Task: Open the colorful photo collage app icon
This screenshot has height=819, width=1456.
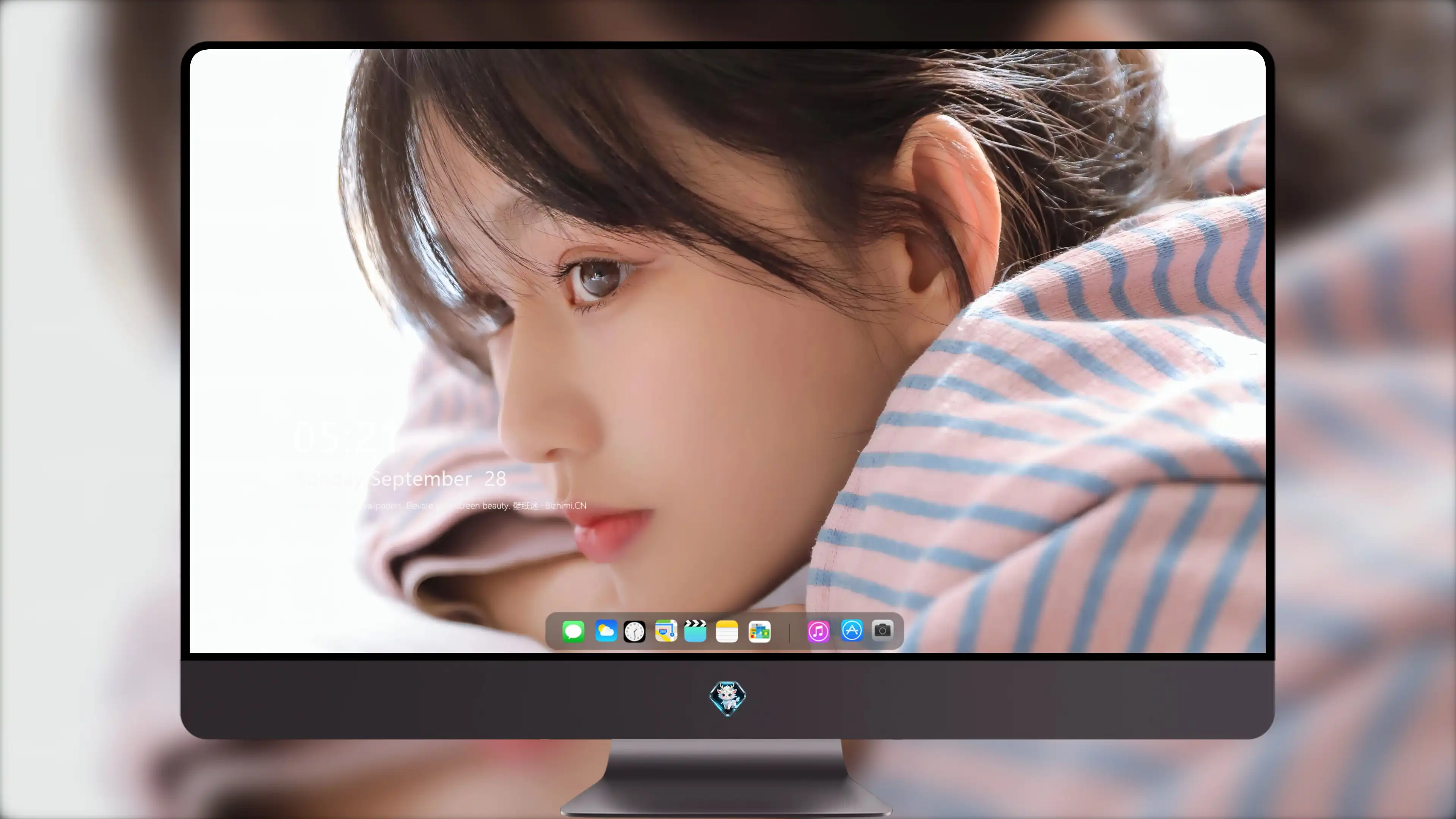Action: coord(759,631)
